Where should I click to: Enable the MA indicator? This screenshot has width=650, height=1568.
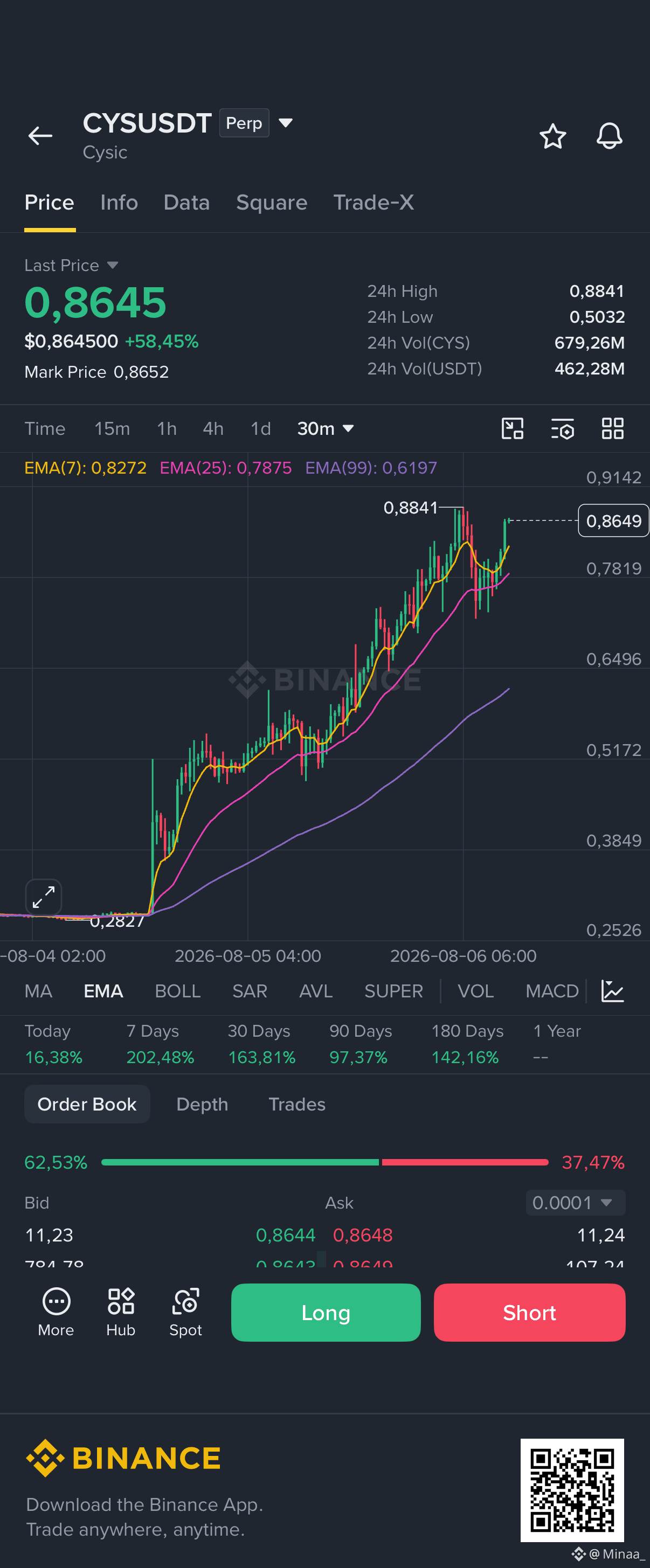[x=38, y=991]
